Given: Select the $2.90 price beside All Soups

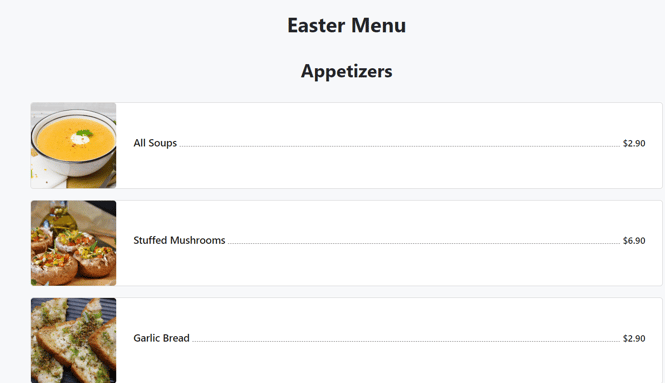Looking at the screenshot, I should (634, 143).
